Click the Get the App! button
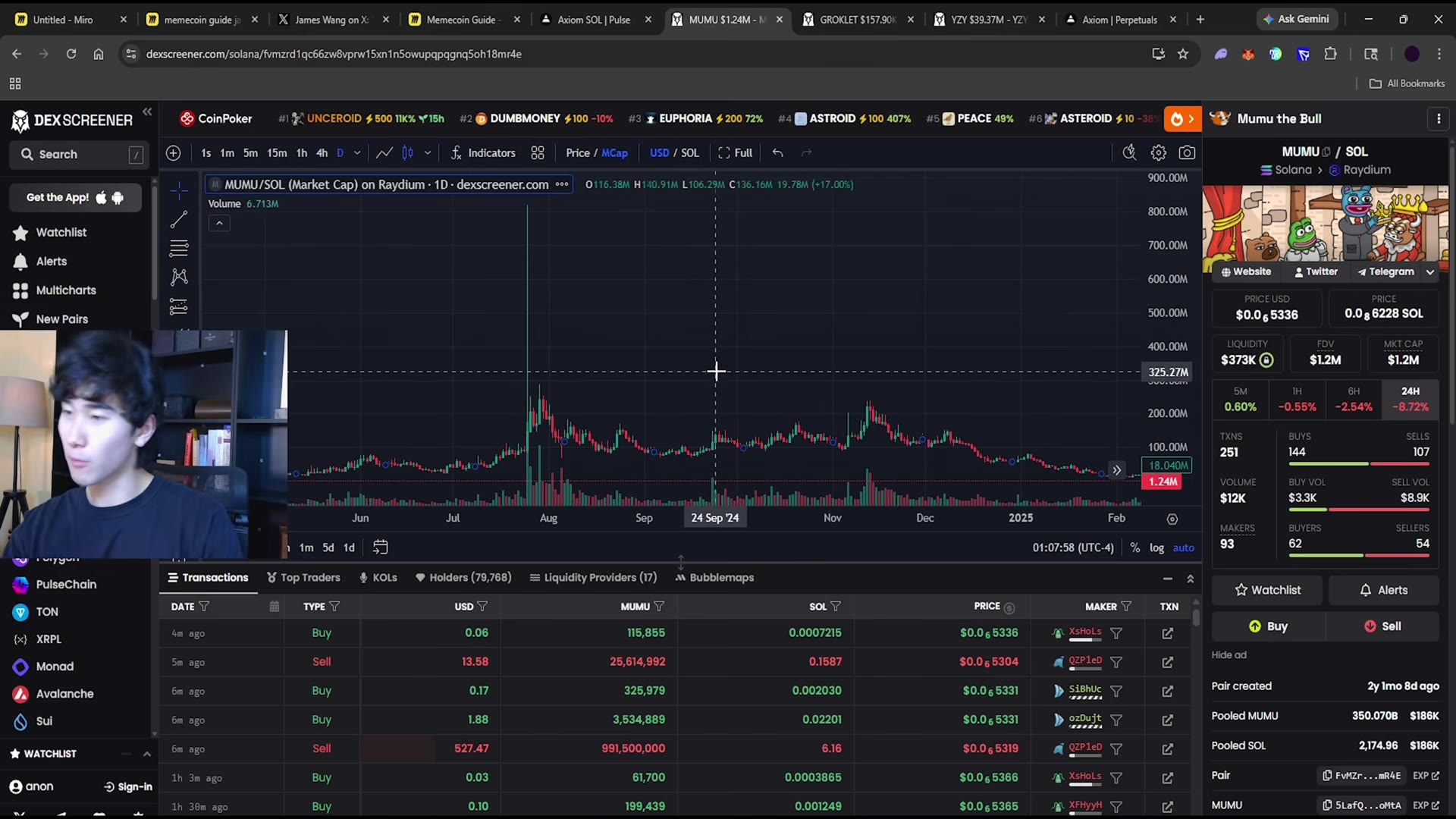Viewport: 1456px width, 819px height. click(x=75, y=198)
